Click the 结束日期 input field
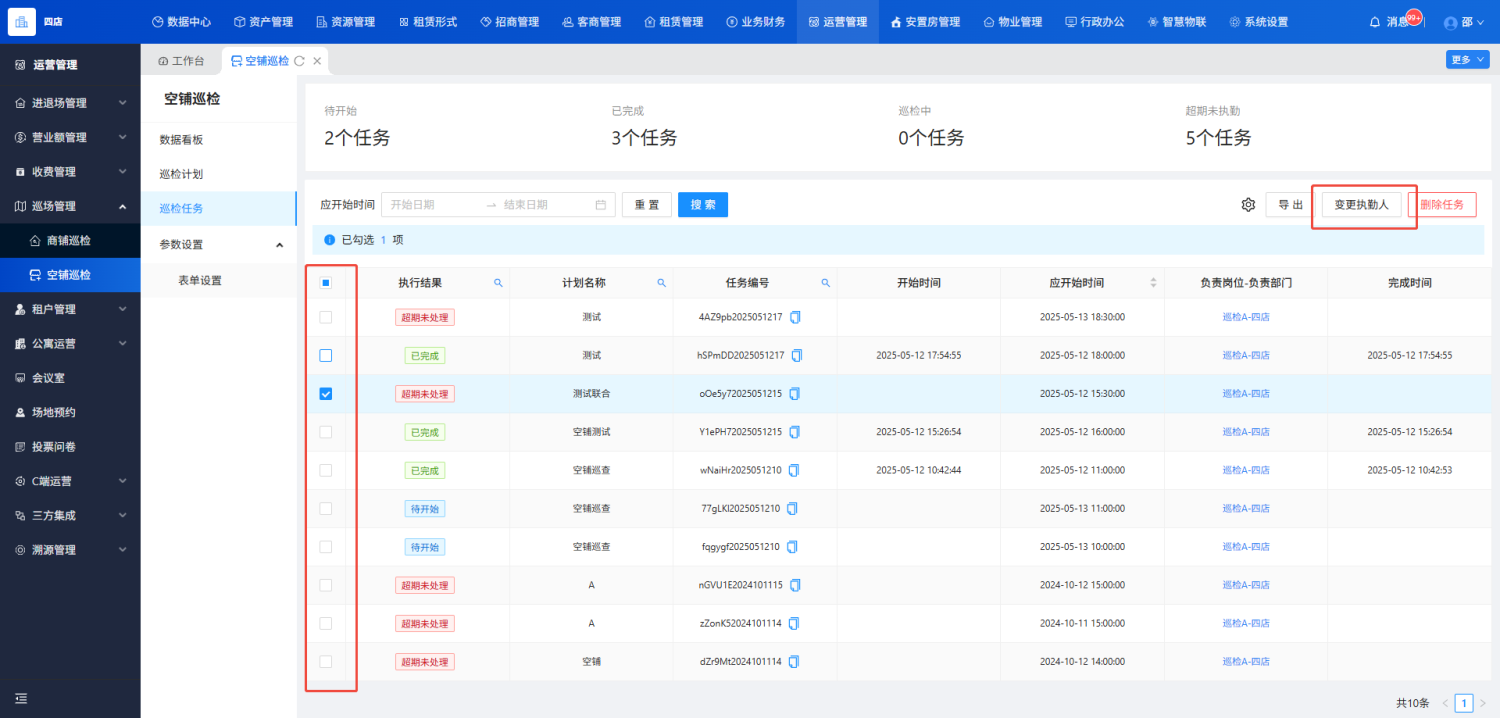The image size is (1500, 718). click(545, 205)
